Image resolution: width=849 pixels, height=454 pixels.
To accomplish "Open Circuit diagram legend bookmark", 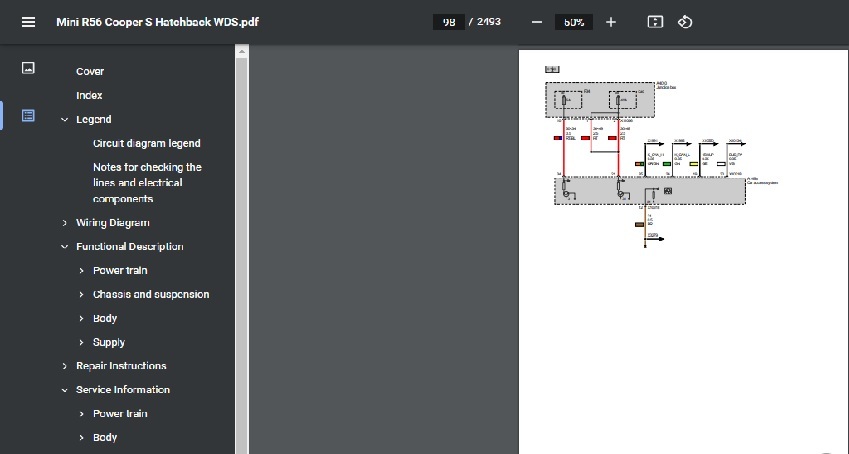I will click(x=147, y=143).
